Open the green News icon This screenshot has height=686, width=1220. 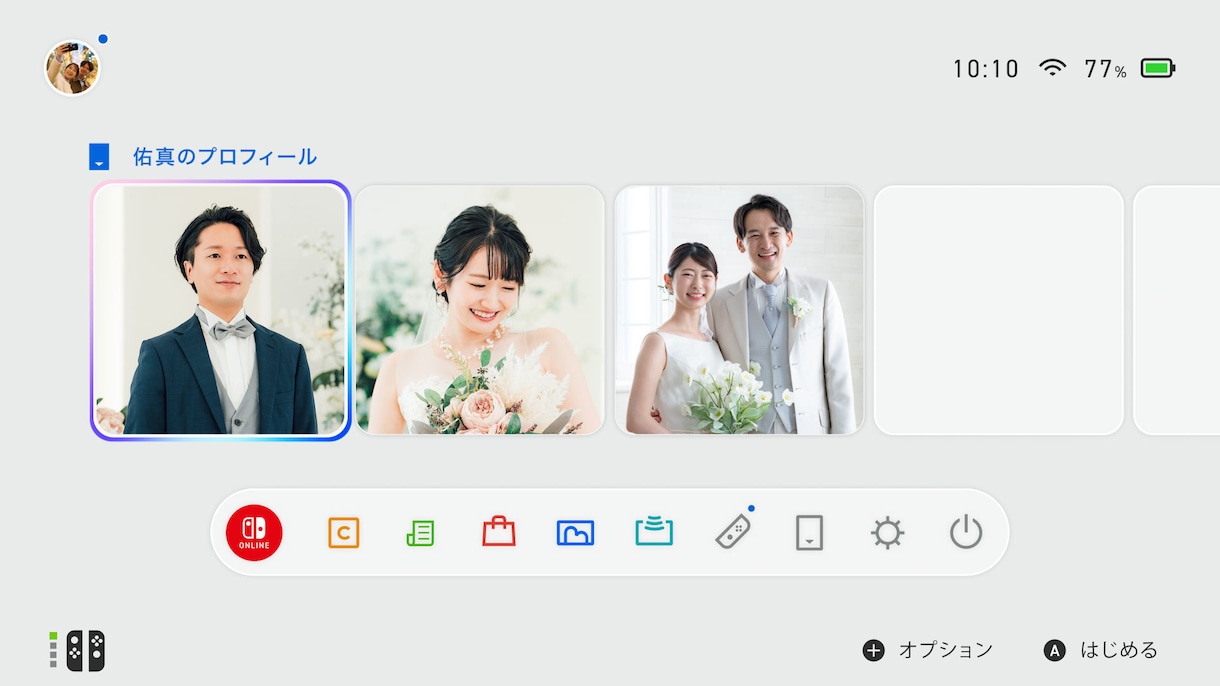point(421,533)
